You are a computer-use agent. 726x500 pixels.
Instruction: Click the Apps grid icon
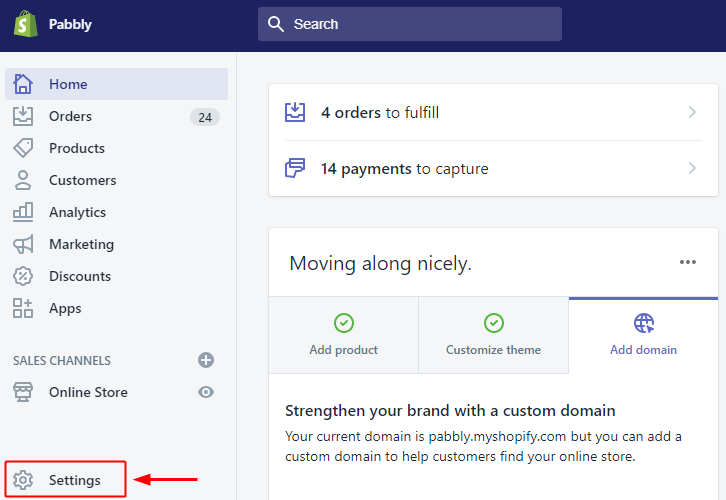23,308
